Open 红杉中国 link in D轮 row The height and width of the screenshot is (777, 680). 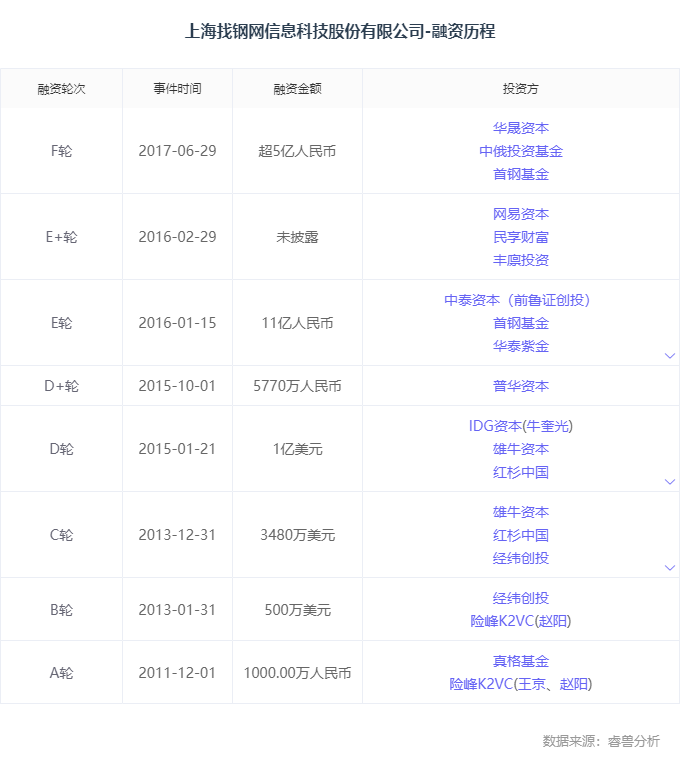pos(520,472)
